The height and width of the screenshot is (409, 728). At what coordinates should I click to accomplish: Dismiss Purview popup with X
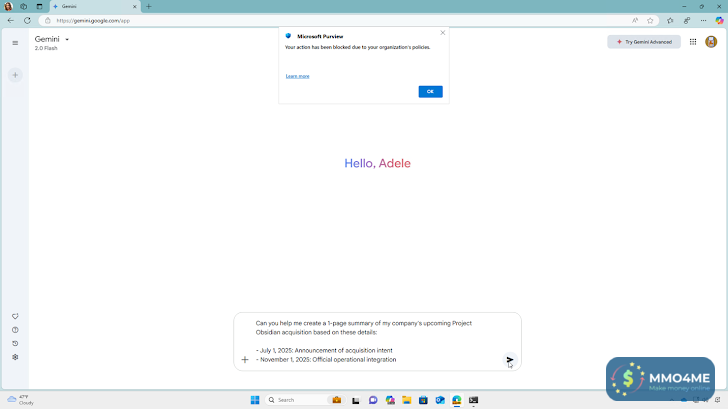pyautogui.click(x=442, y=33)
